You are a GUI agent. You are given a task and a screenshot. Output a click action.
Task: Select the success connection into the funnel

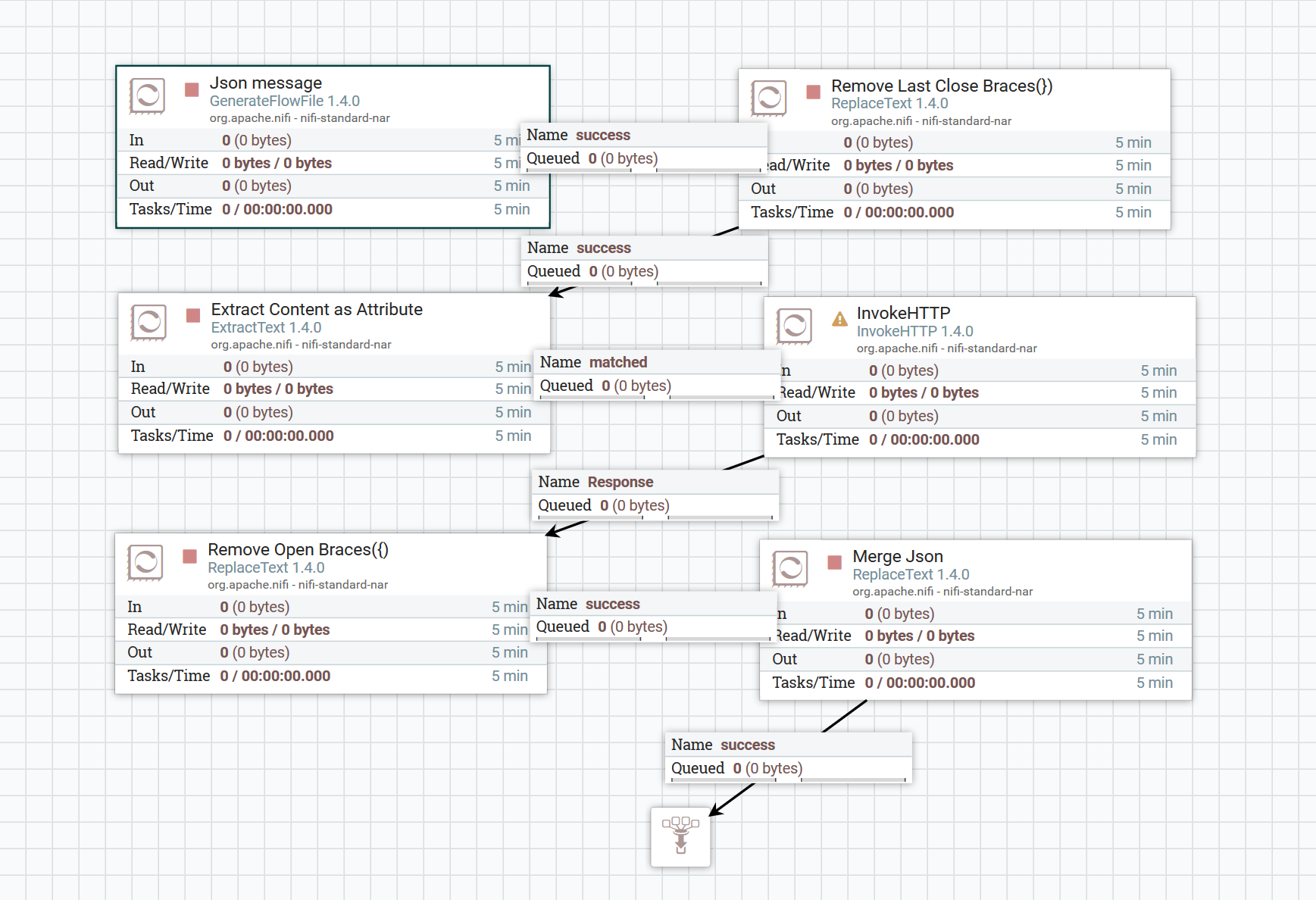787,756
